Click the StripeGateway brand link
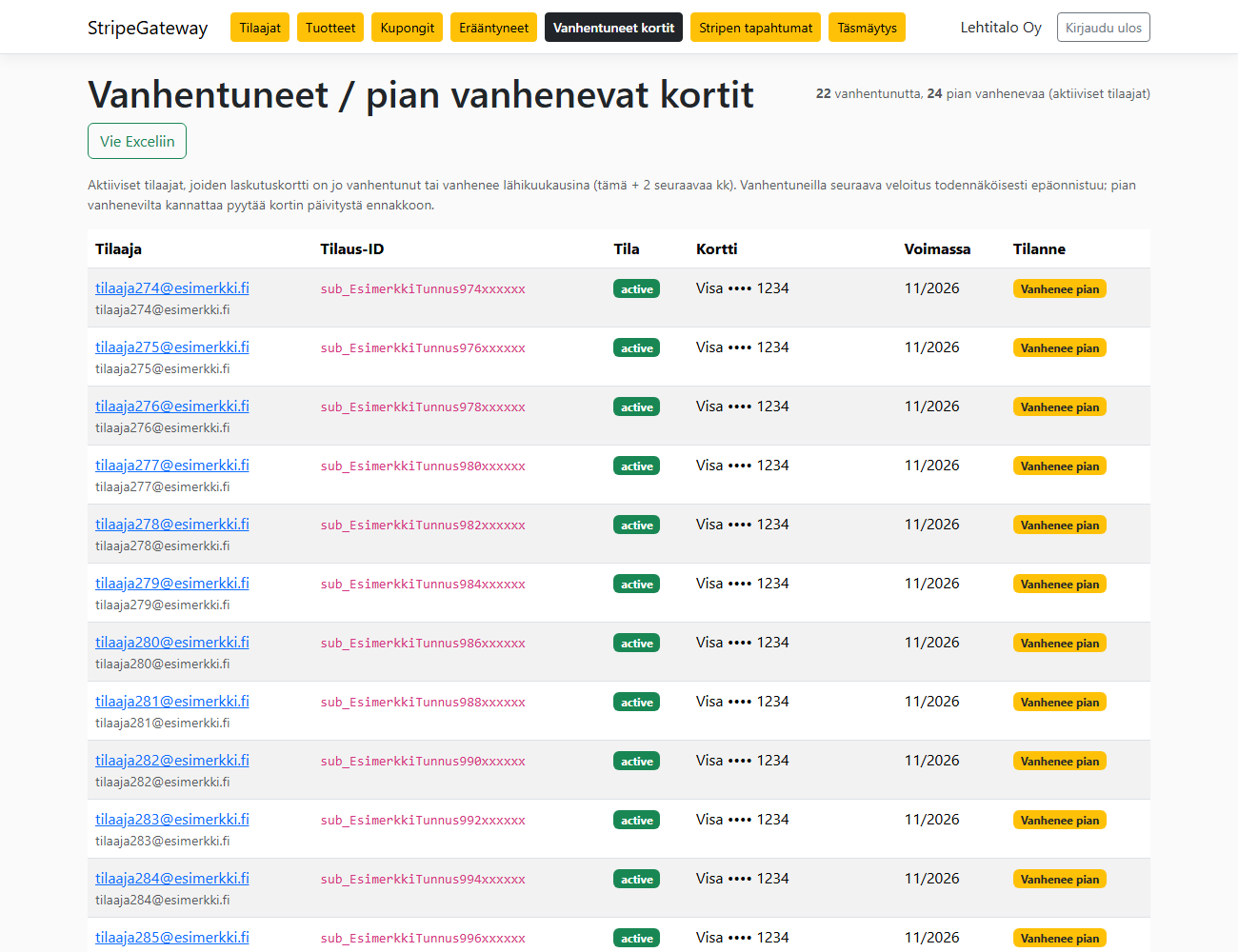 coord(148,28)
